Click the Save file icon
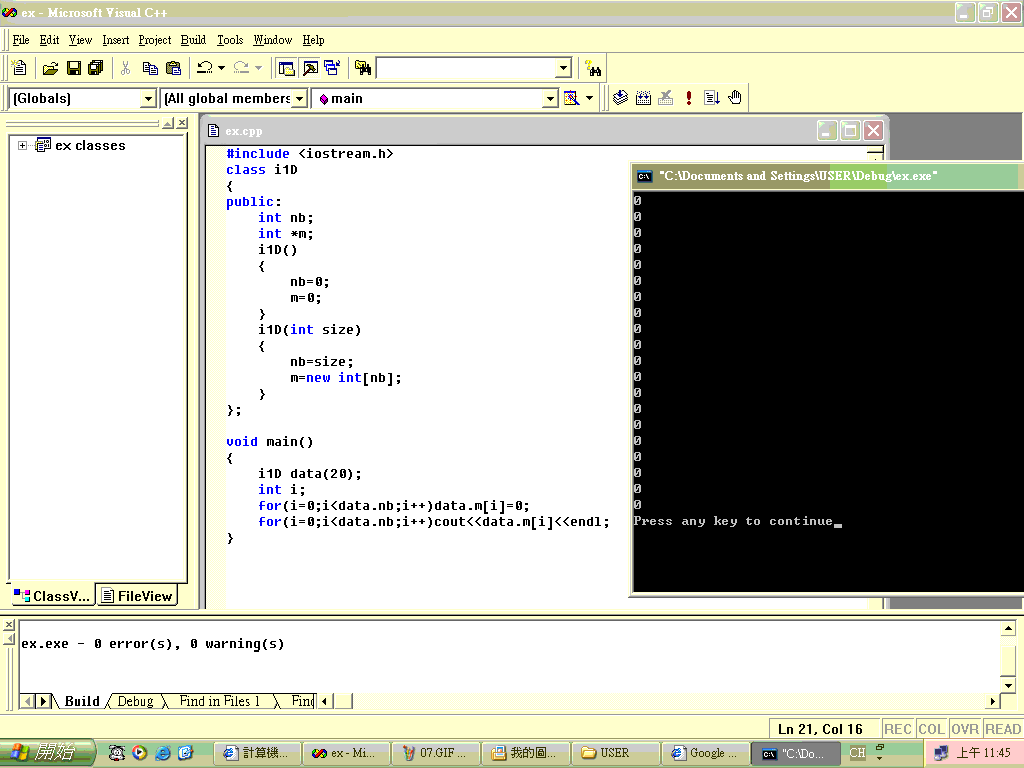1024x768 pixels. pyautogui.click(x=73, y=68)
